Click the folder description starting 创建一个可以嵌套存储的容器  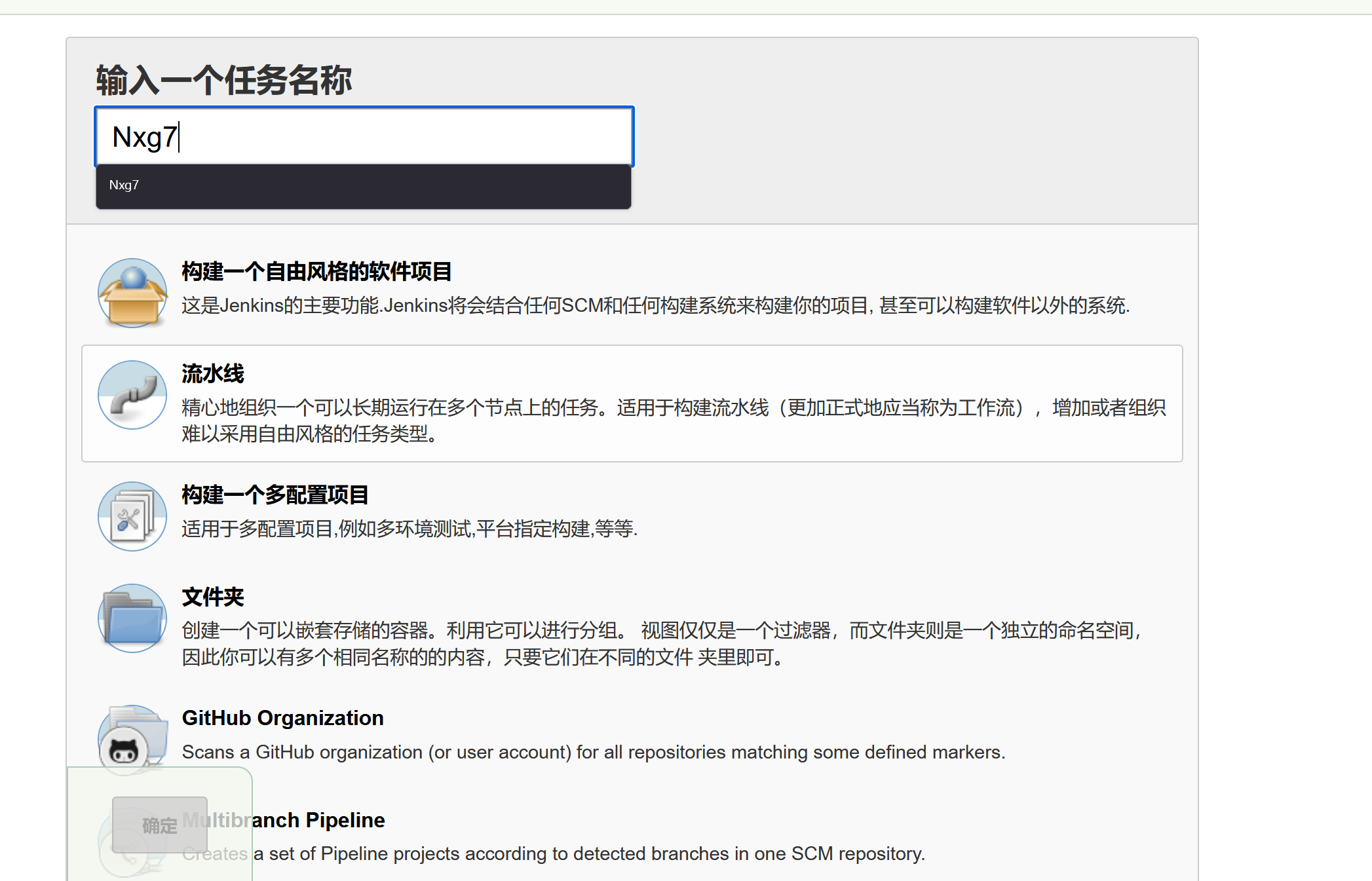pos(662,643)
